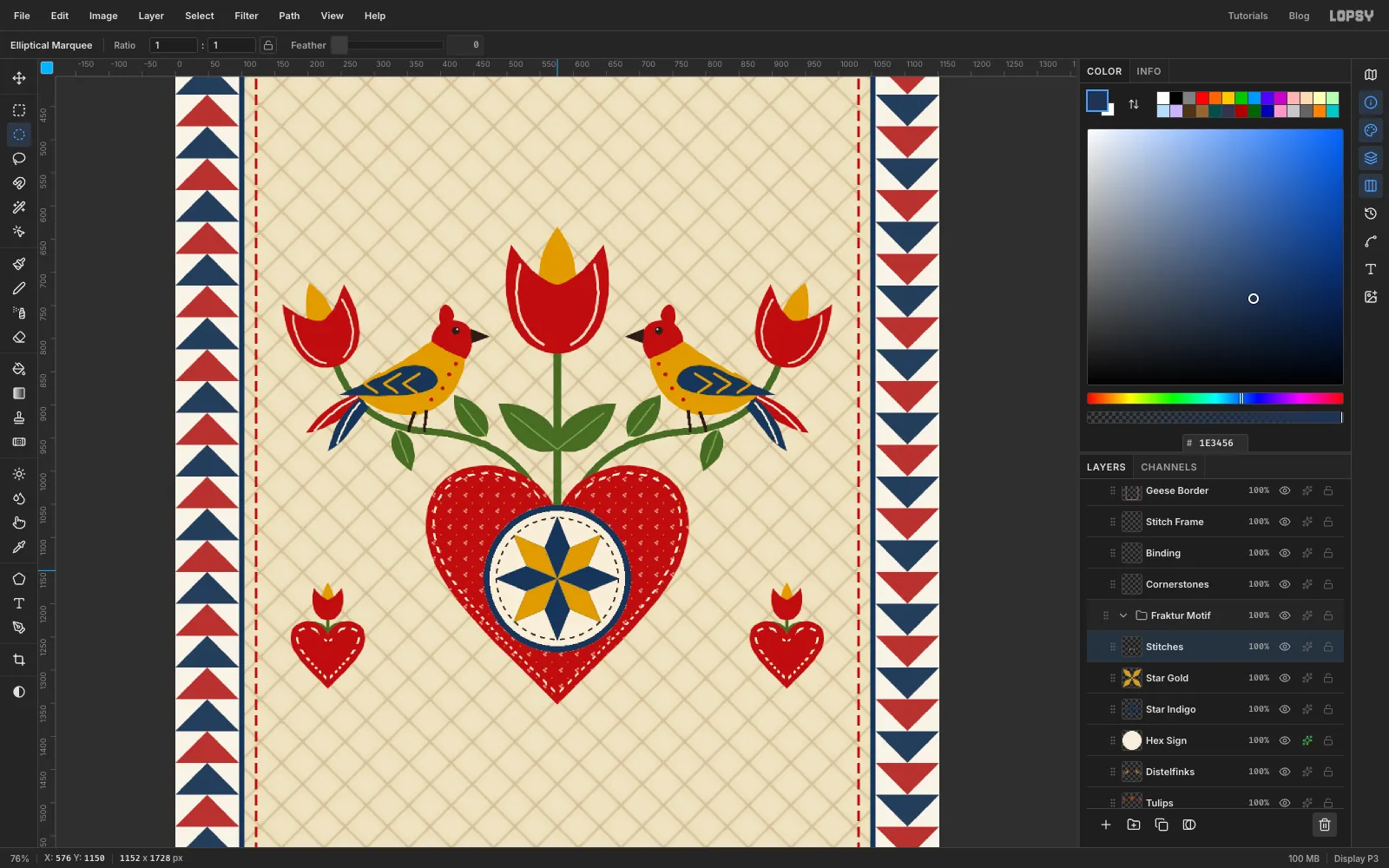Hide the Stitch Frame layer

pos(1285,522)
